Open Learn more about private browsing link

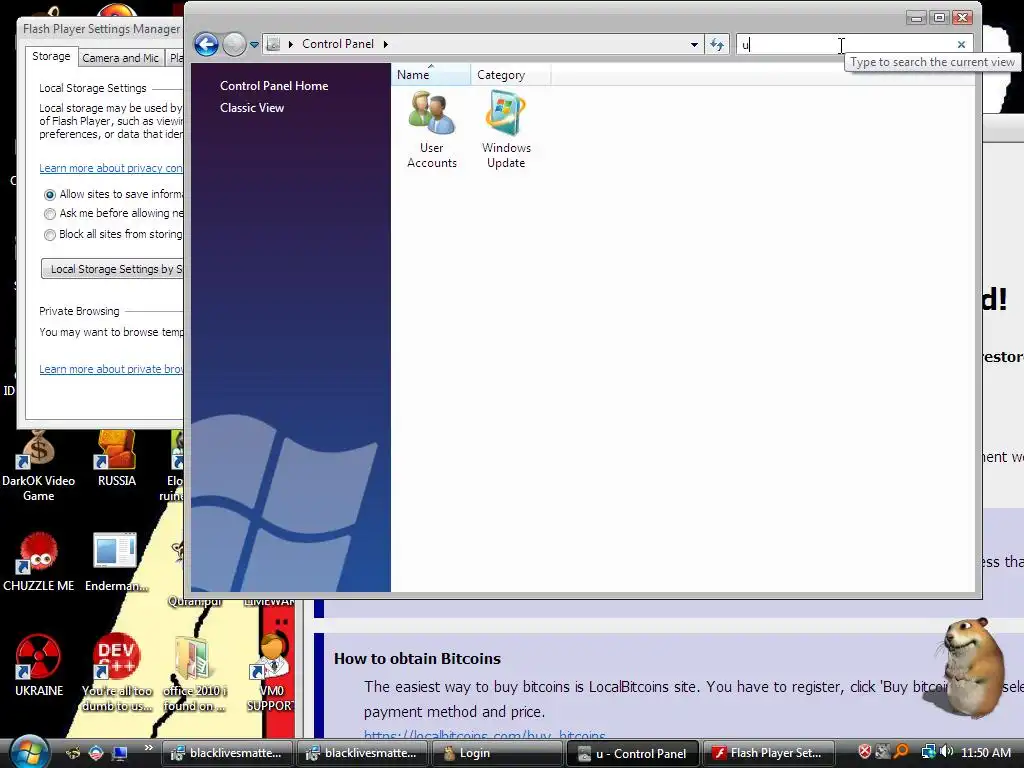(111, 369)
